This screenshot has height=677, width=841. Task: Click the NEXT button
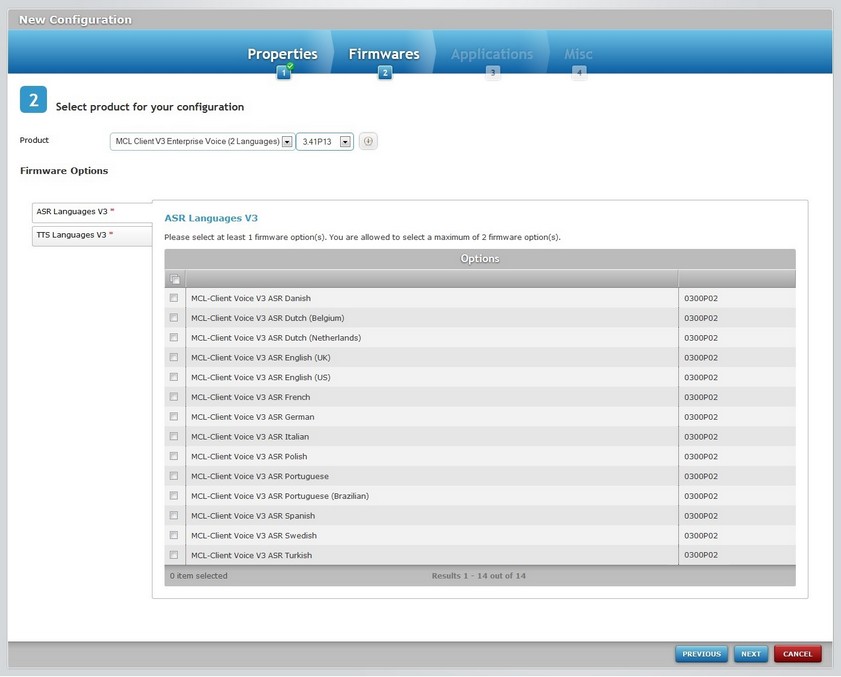pos(751,654)
